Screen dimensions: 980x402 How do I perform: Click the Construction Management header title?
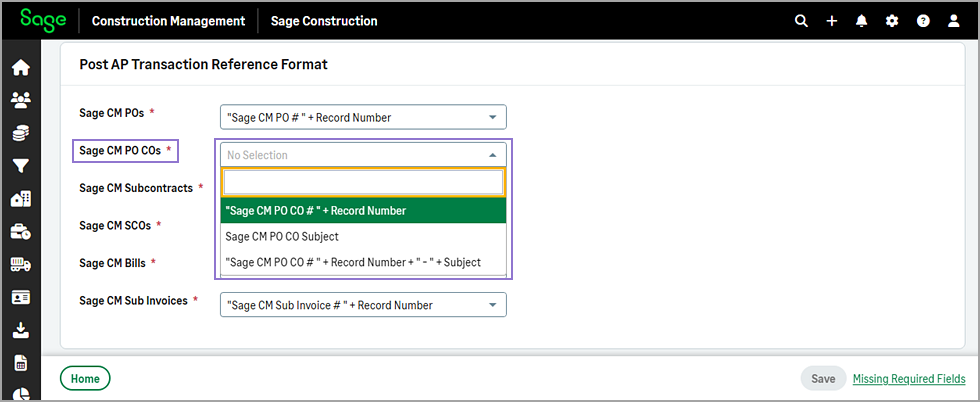(168, 21)
